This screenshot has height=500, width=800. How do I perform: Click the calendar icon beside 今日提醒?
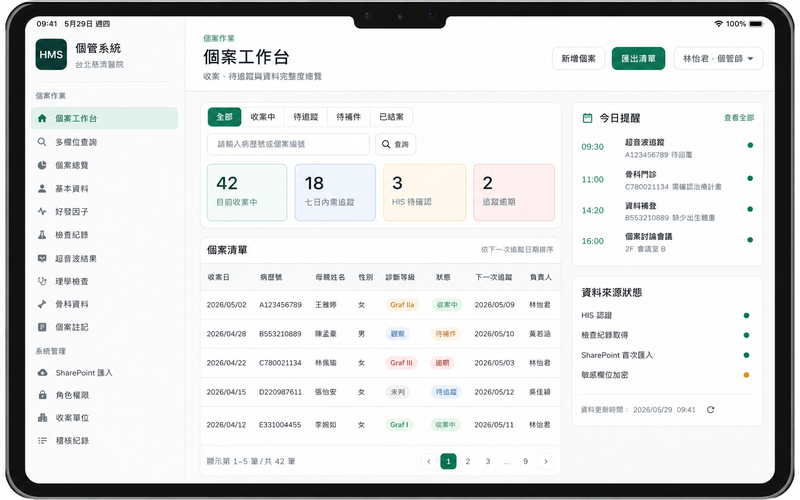(x=587, y=118)
